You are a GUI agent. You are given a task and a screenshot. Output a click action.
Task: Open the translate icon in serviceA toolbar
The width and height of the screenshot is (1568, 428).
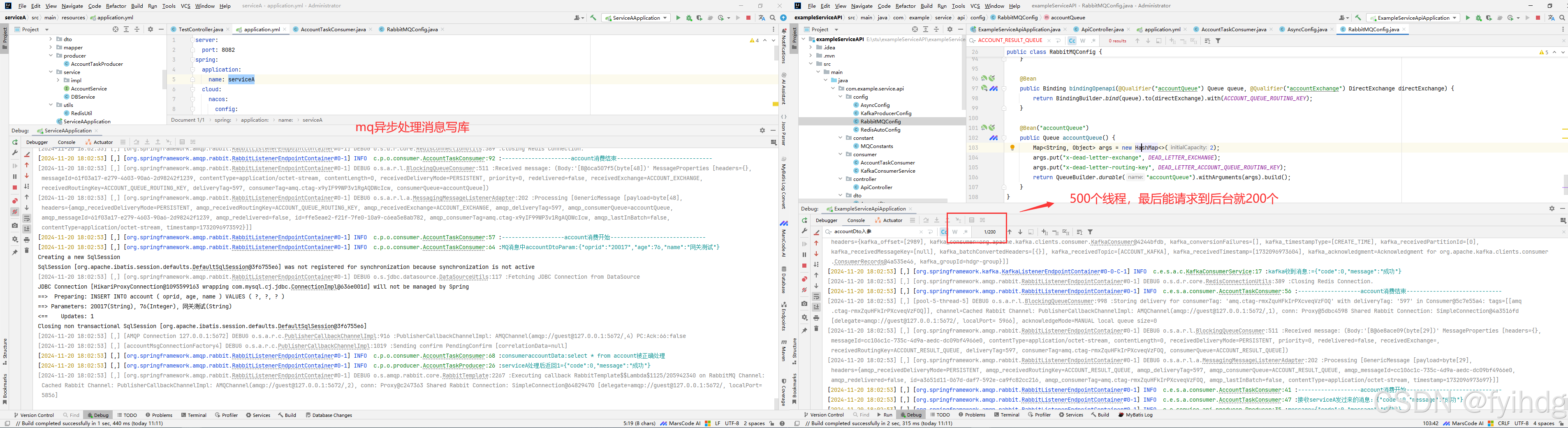coord(762,18)
